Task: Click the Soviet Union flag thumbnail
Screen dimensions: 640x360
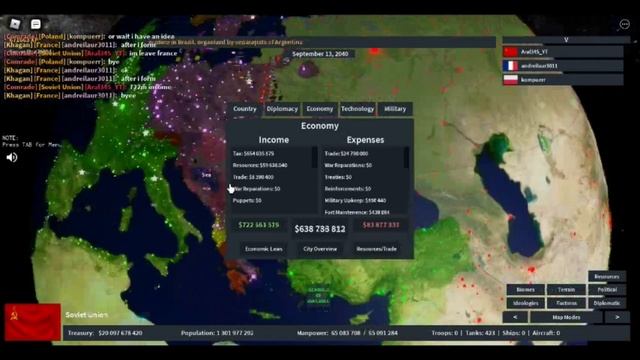Action: tap(33, 322)
